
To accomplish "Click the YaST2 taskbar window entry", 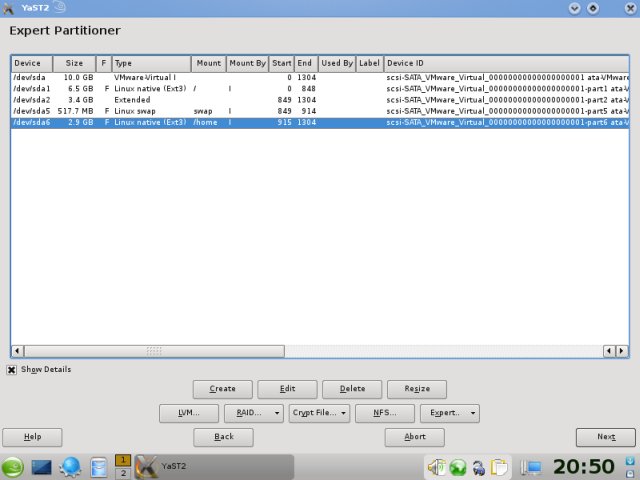I will coord(213,467).
